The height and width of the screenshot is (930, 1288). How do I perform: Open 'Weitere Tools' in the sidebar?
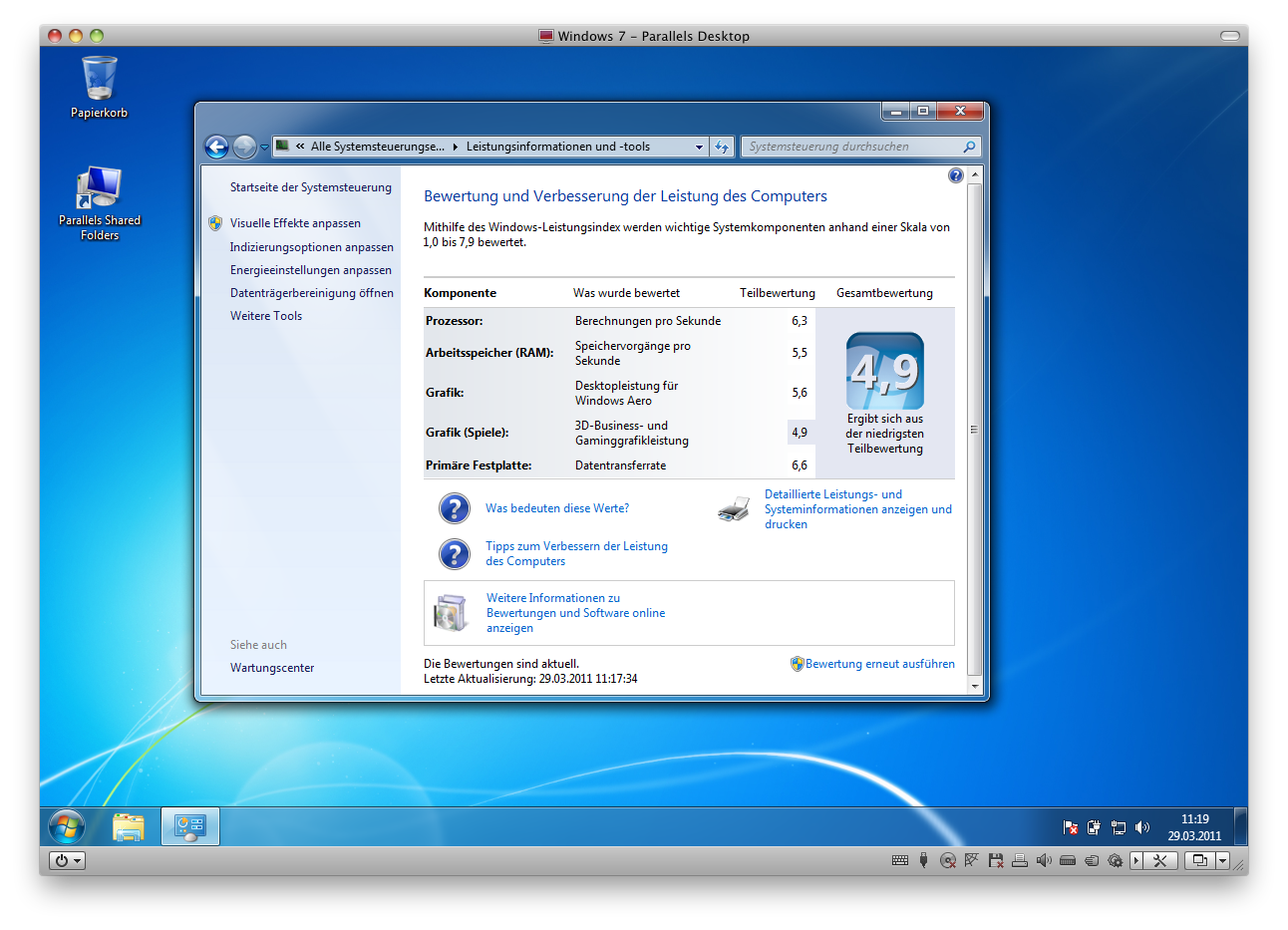tap(266, 316)
